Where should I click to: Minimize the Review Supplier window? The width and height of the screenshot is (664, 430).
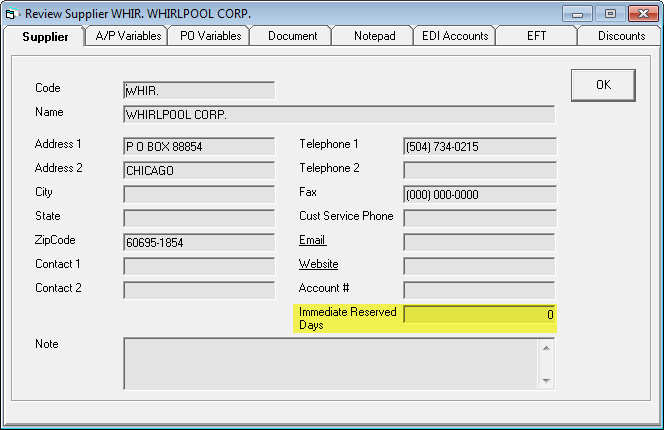pyautogui.click(x=577, y=14)
